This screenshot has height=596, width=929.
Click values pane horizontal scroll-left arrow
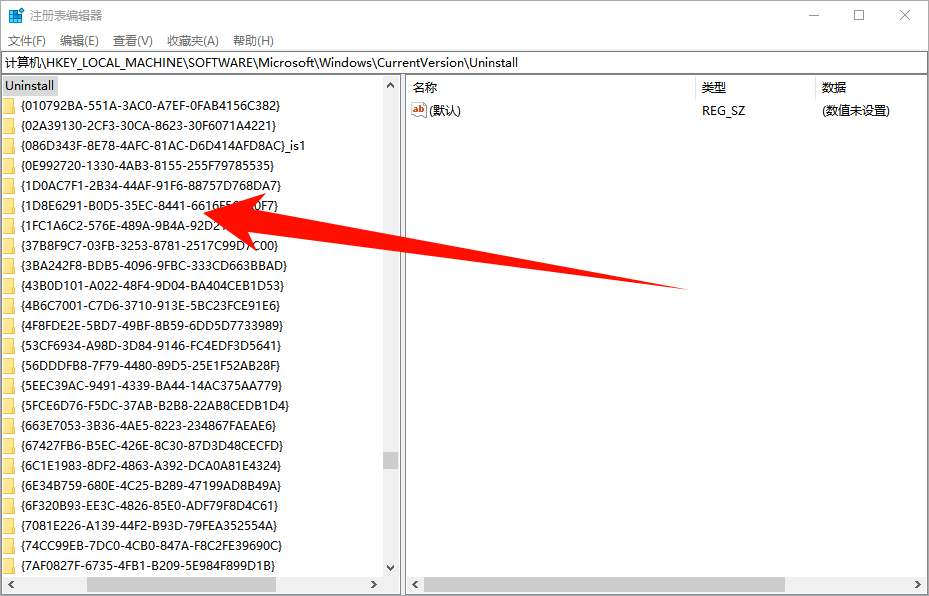coord(415,584)
